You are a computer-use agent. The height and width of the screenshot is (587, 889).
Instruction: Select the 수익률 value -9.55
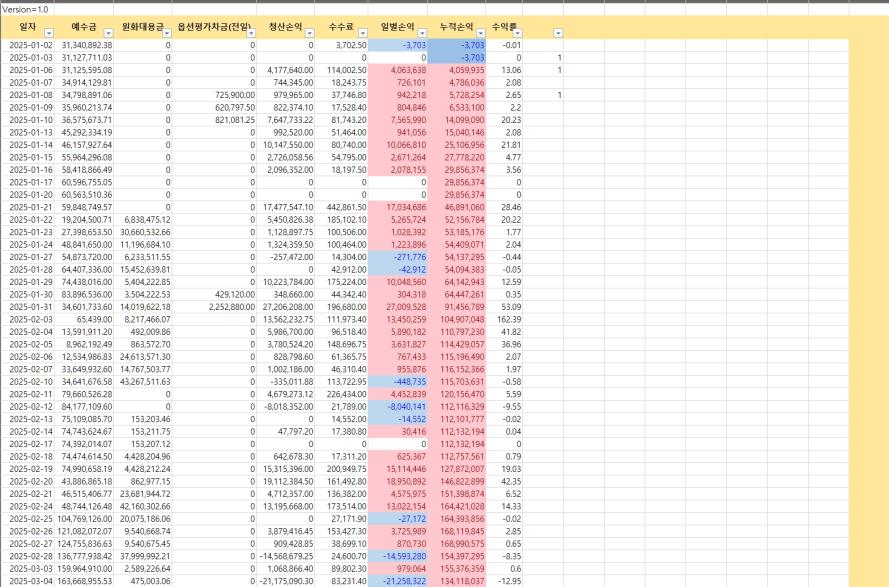[x=504, y=407]
